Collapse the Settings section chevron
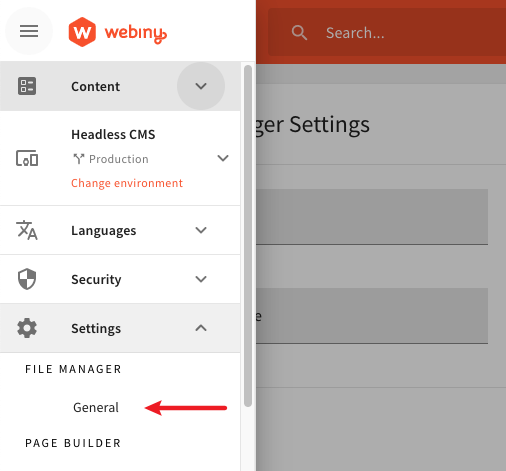Viewport: 506px width, 471px height. point(201,328)
